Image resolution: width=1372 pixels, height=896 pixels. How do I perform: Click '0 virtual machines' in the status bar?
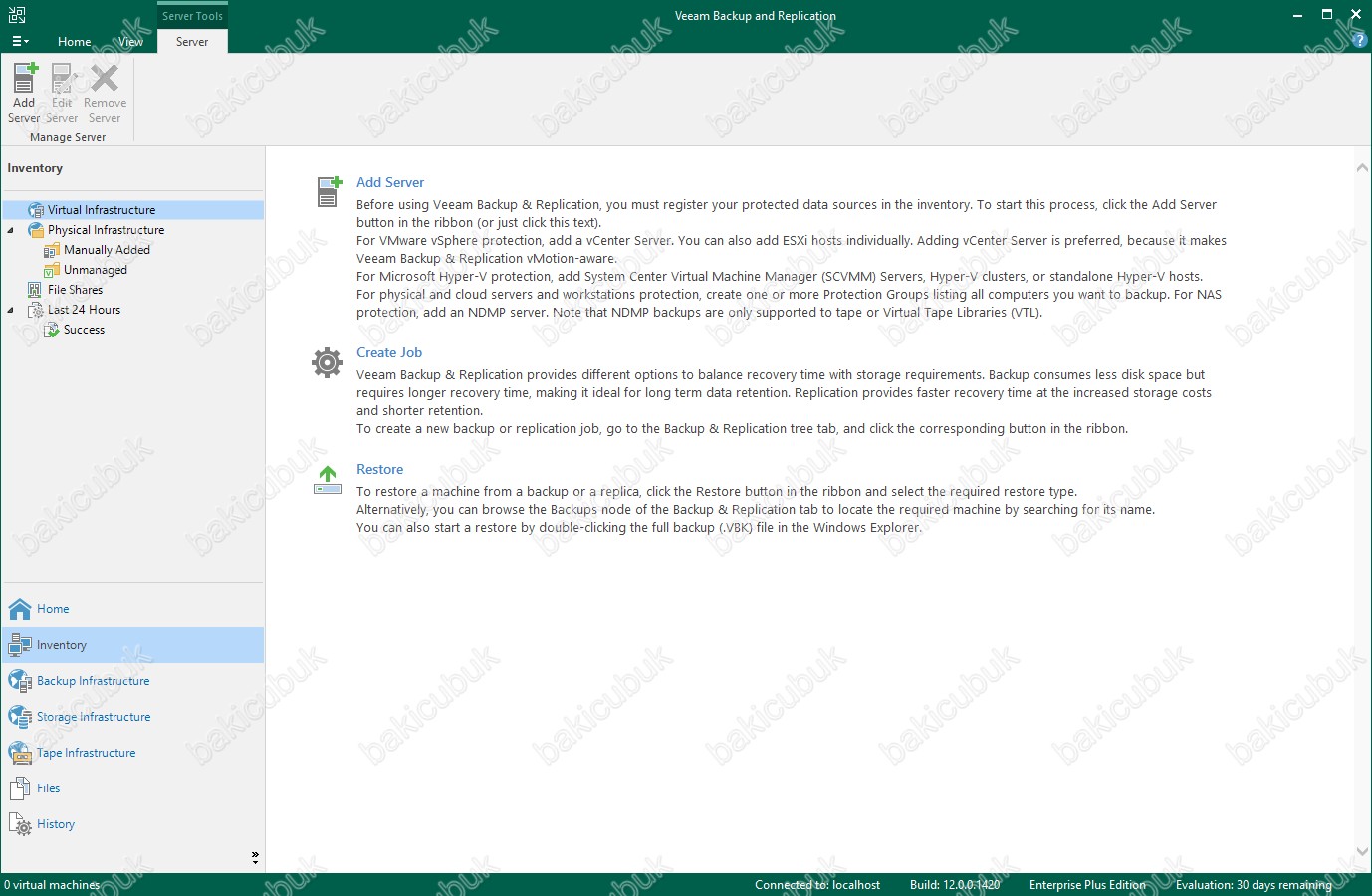tap(52, 885)
